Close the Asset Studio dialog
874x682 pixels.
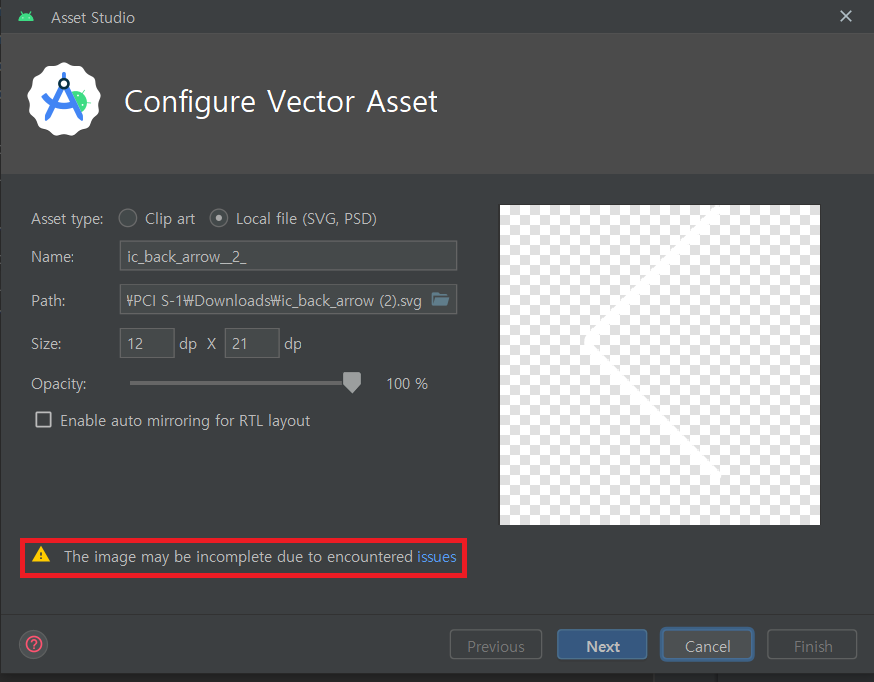coord(846,17)
